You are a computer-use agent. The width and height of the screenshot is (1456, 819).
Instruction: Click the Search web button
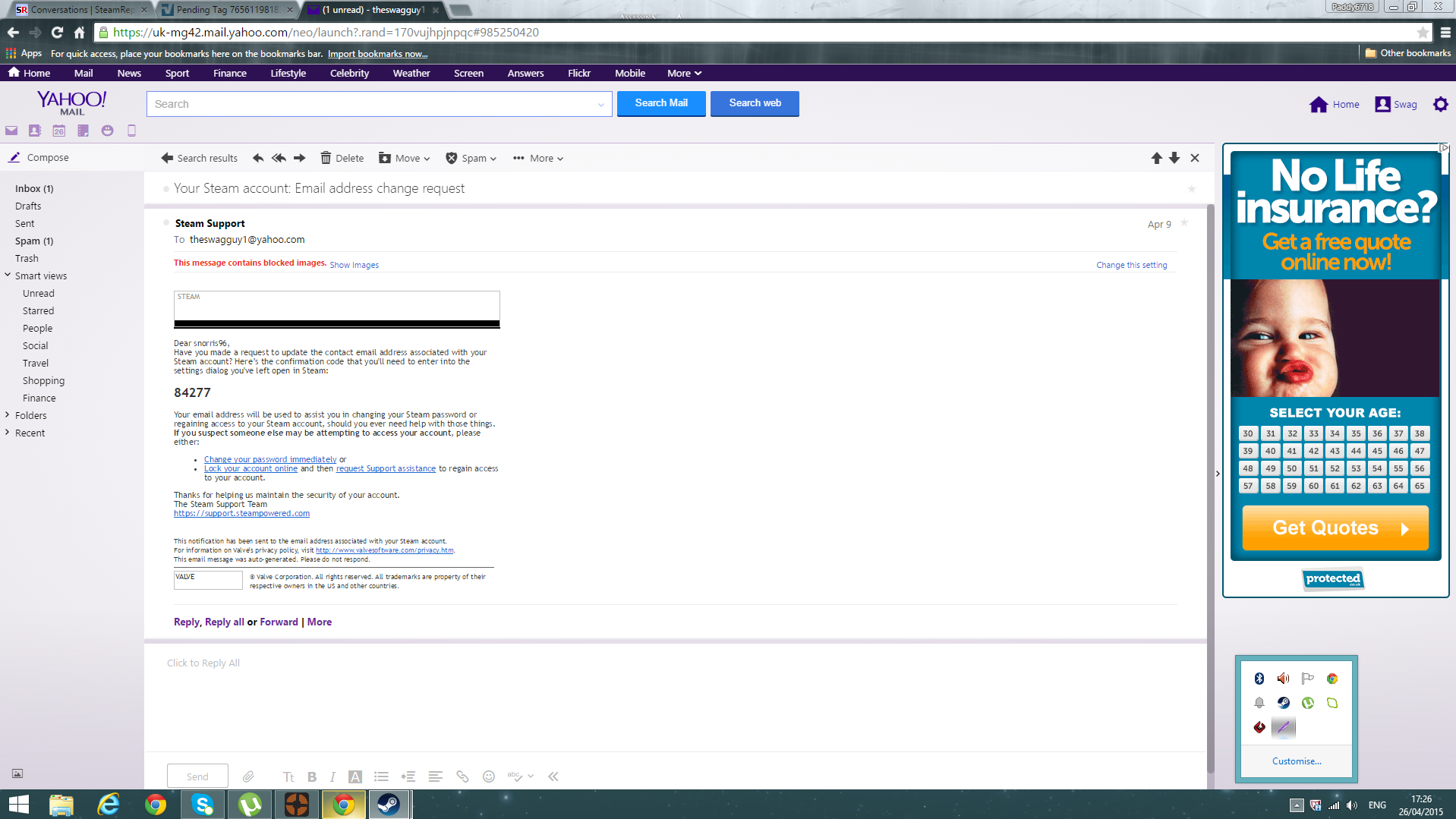pyautogui.click(x=755, y=103)
